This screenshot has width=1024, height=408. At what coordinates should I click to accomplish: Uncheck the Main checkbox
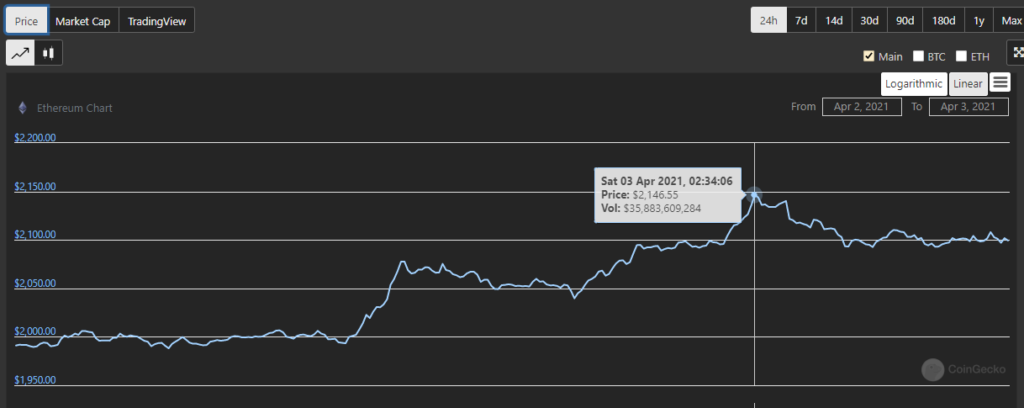pyautogui.click(x=869, y=56)
